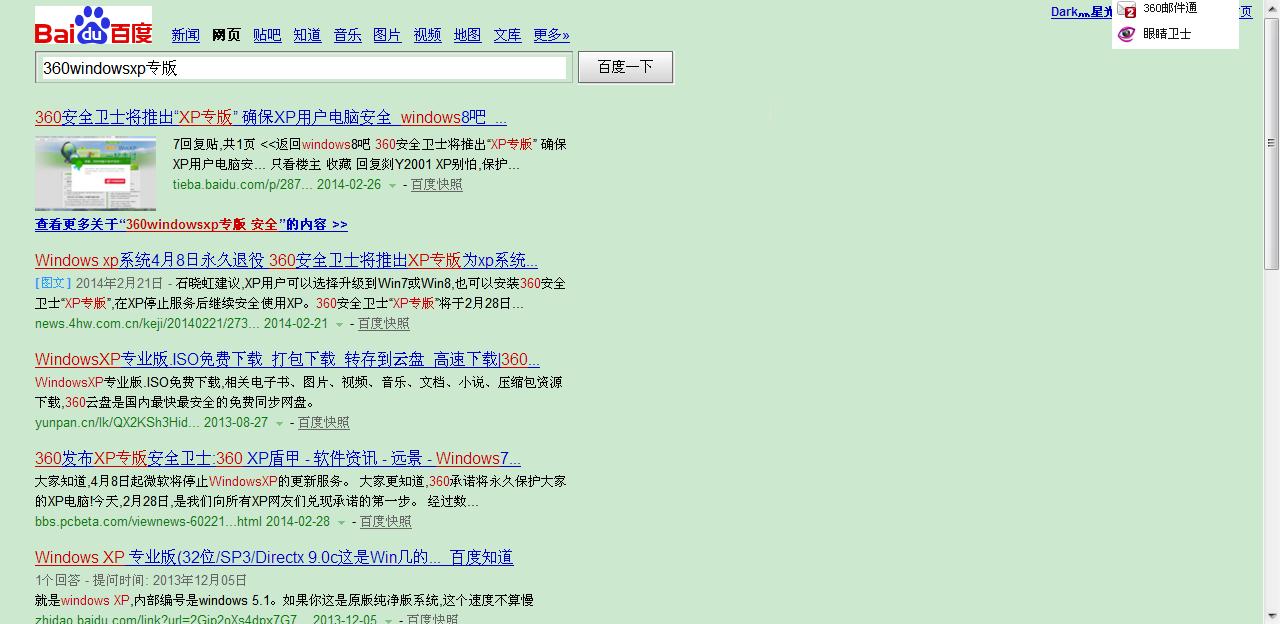Open 百度快照 for the zhidao.baidu.com result
Image resolution: width=1280 pixels, height=624 pixels.
click(432, 620)
